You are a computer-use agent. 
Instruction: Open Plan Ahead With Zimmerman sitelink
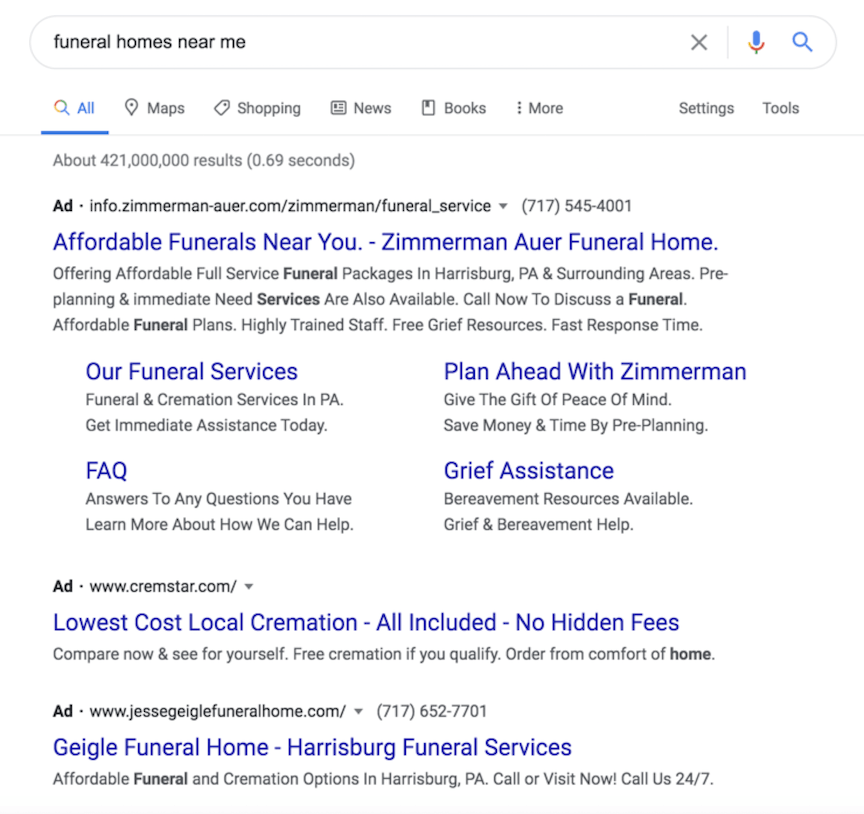pos(595,371)
